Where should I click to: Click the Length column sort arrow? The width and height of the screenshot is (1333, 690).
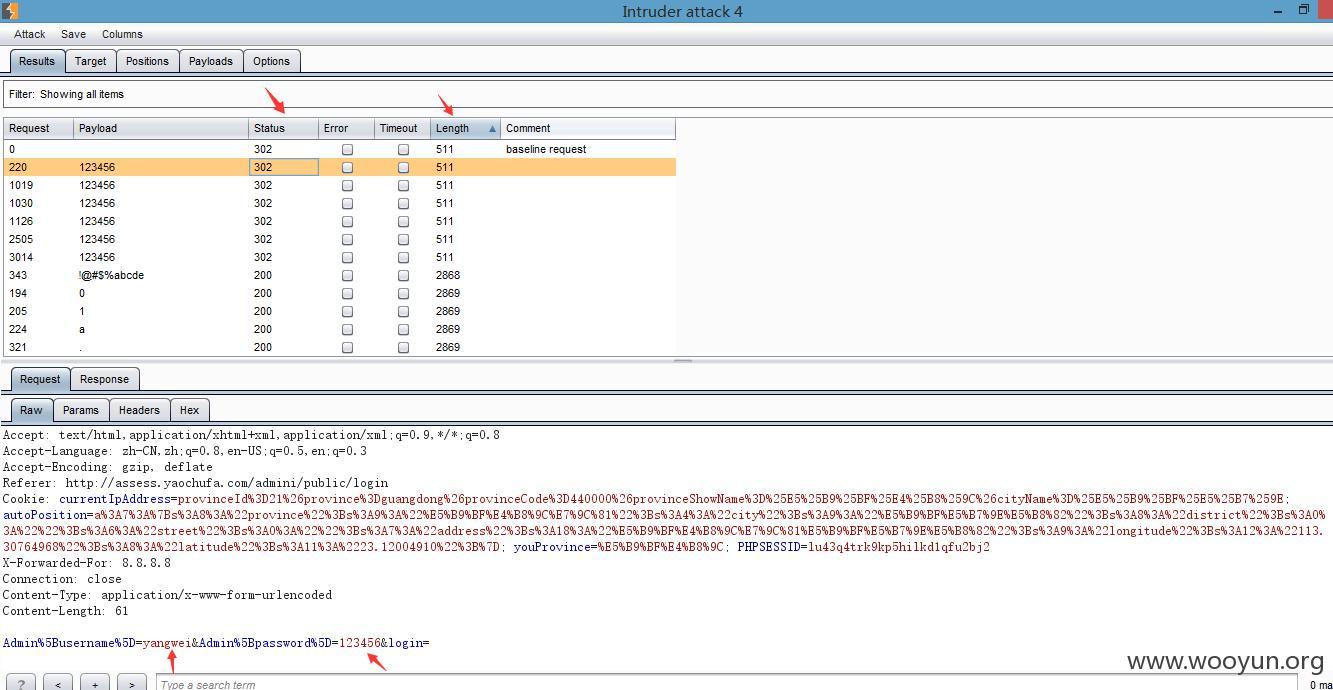(x=492, y=129)
